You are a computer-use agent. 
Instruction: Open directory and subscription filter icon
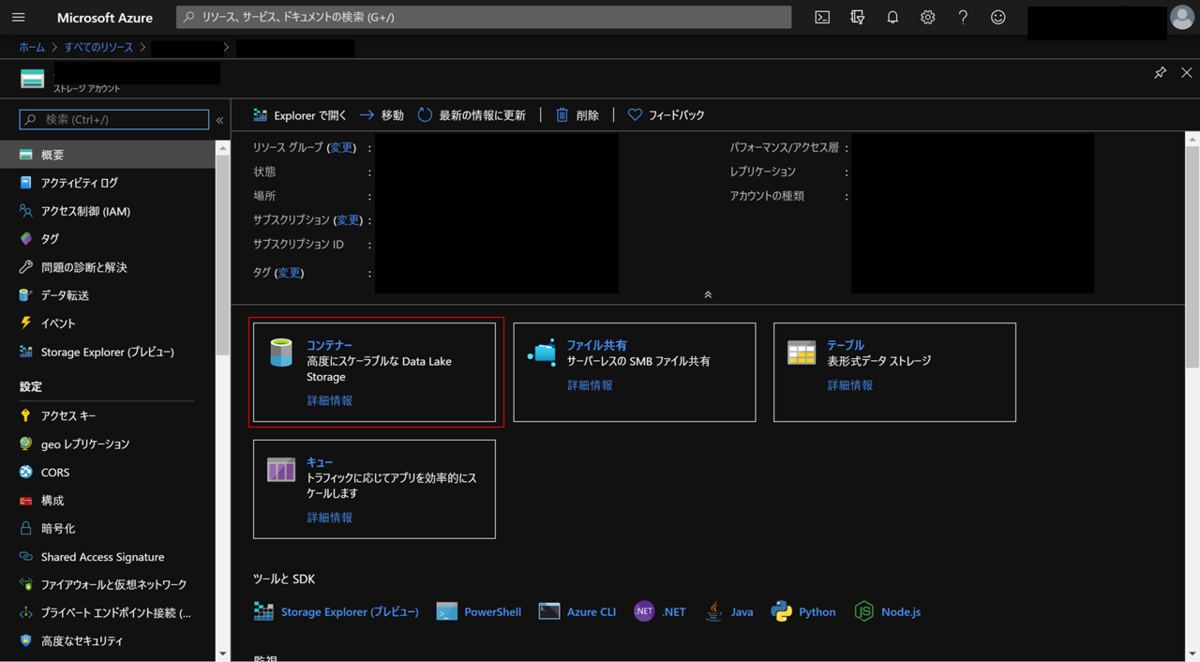point(857,17)
